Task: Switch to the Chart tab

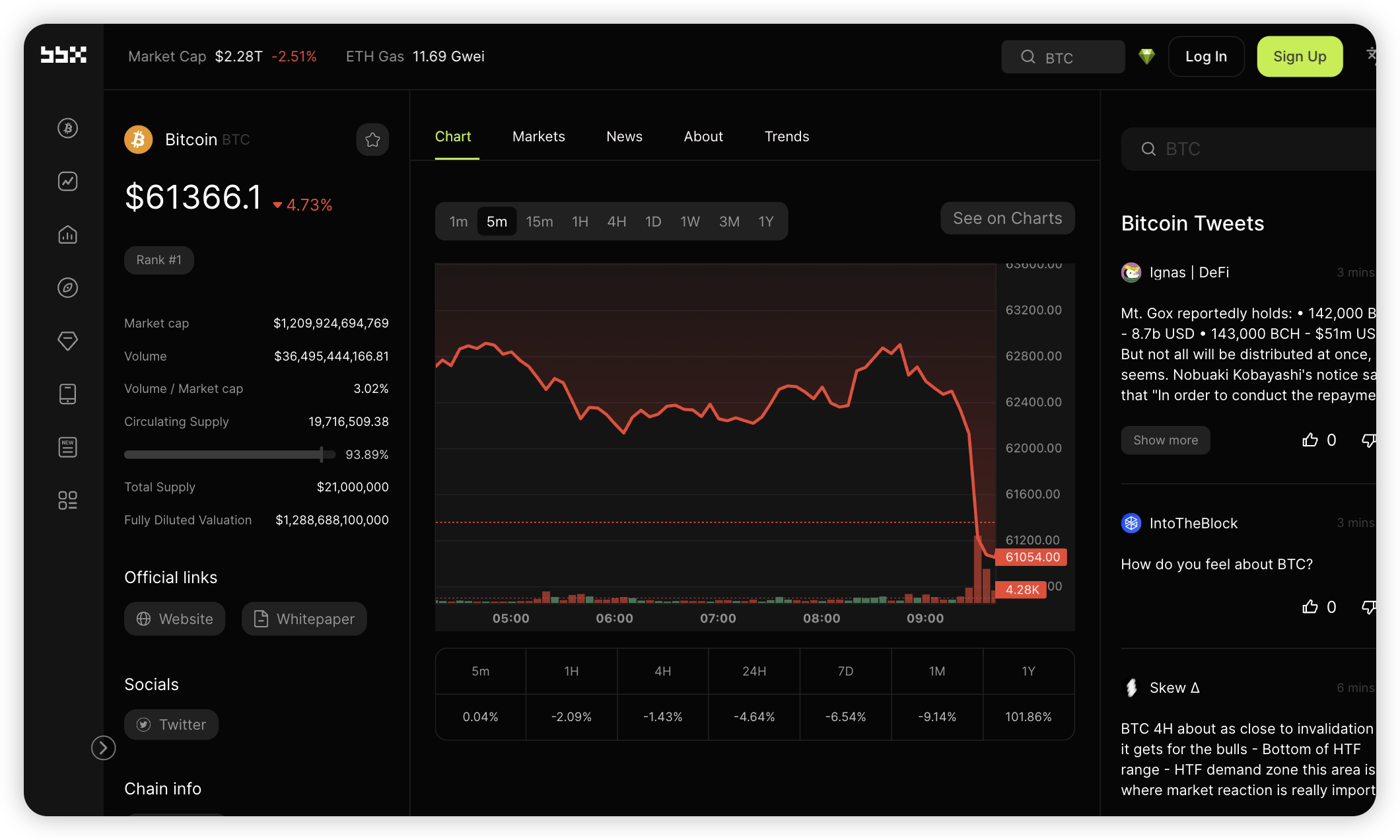Action: point(453,137)
